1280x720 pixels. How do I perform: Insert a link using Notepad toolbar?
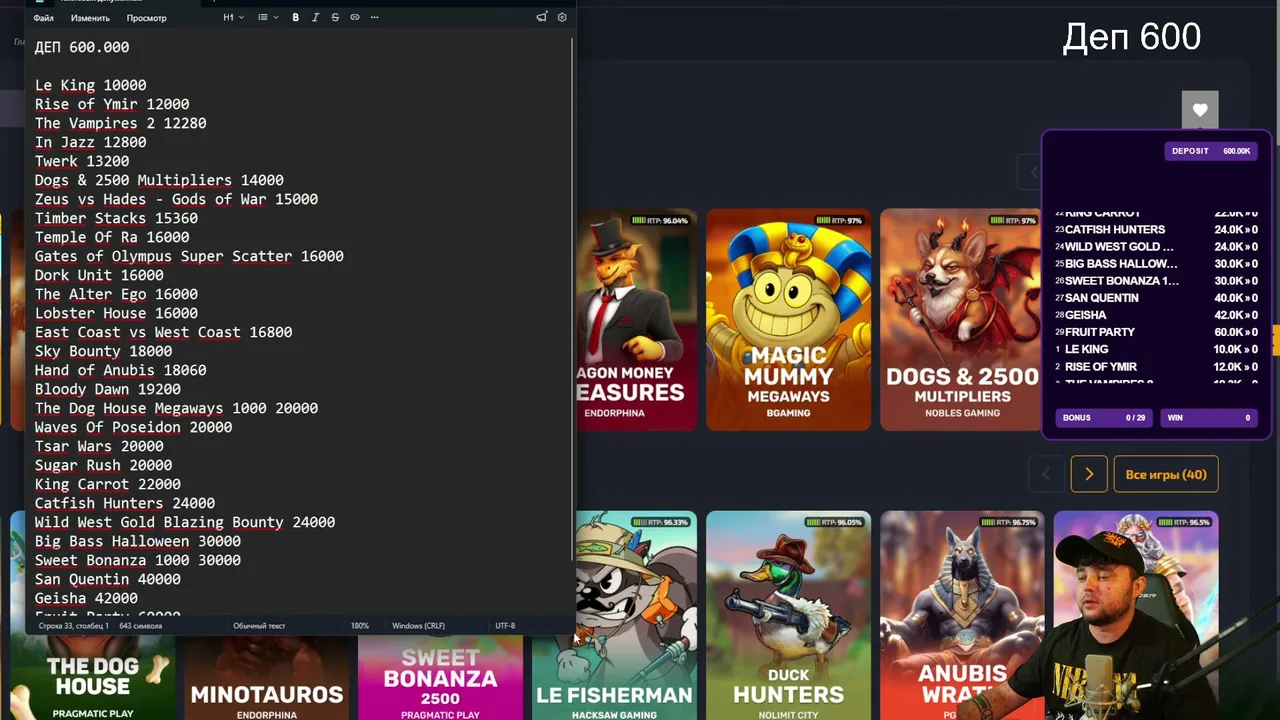point(355,17)
